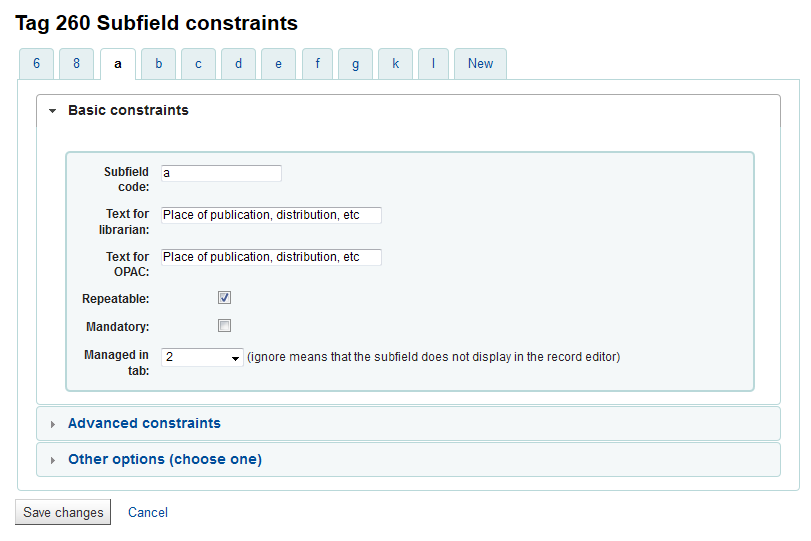The height and width of the screenshot is (541, 811).
Task: Click the Subfield code input field
Action: (221, 173)
